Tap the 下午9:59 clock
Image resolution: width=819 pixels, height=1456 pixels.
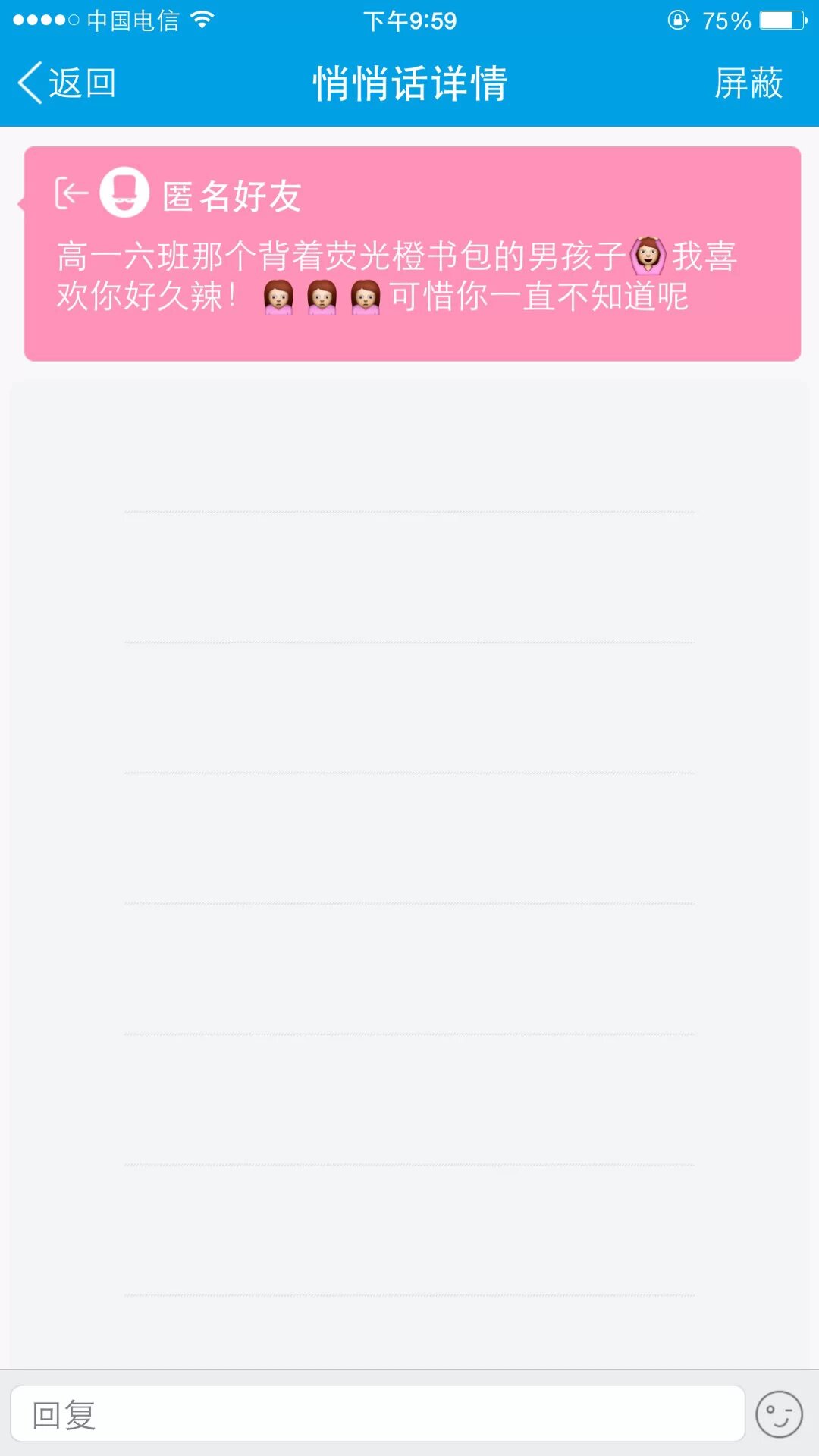(409, 20)
